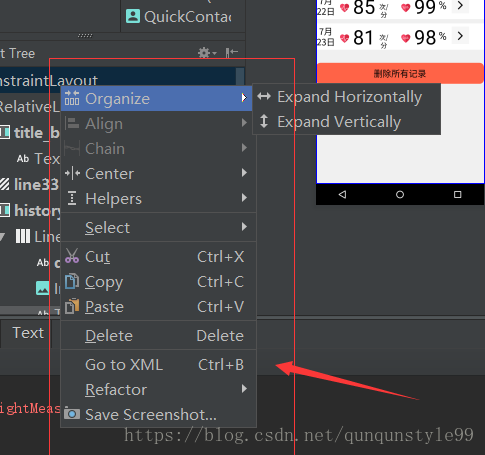Click the camera Save Screenshot icon
The height and width of the screenshot is (455, 485).
point(72,414)
